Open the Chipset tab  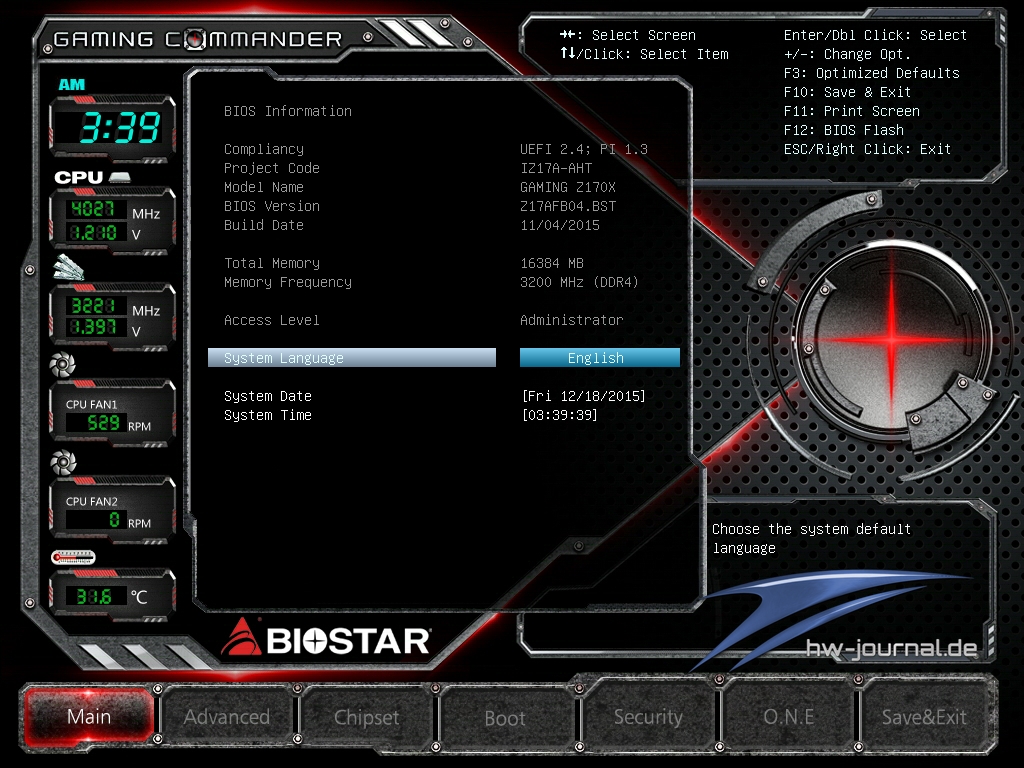366,717
